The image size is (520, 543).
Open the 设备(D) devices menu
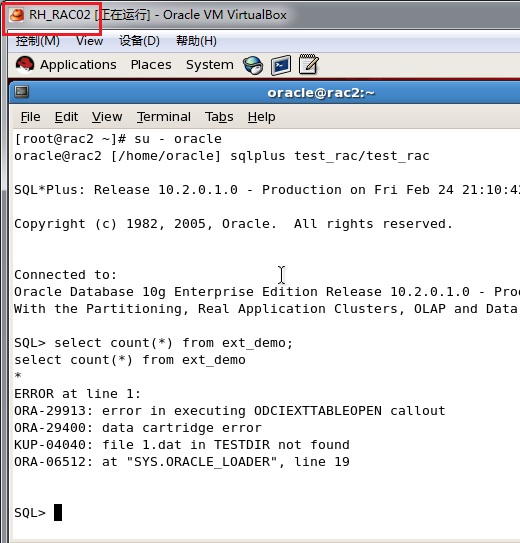(139, 41)
